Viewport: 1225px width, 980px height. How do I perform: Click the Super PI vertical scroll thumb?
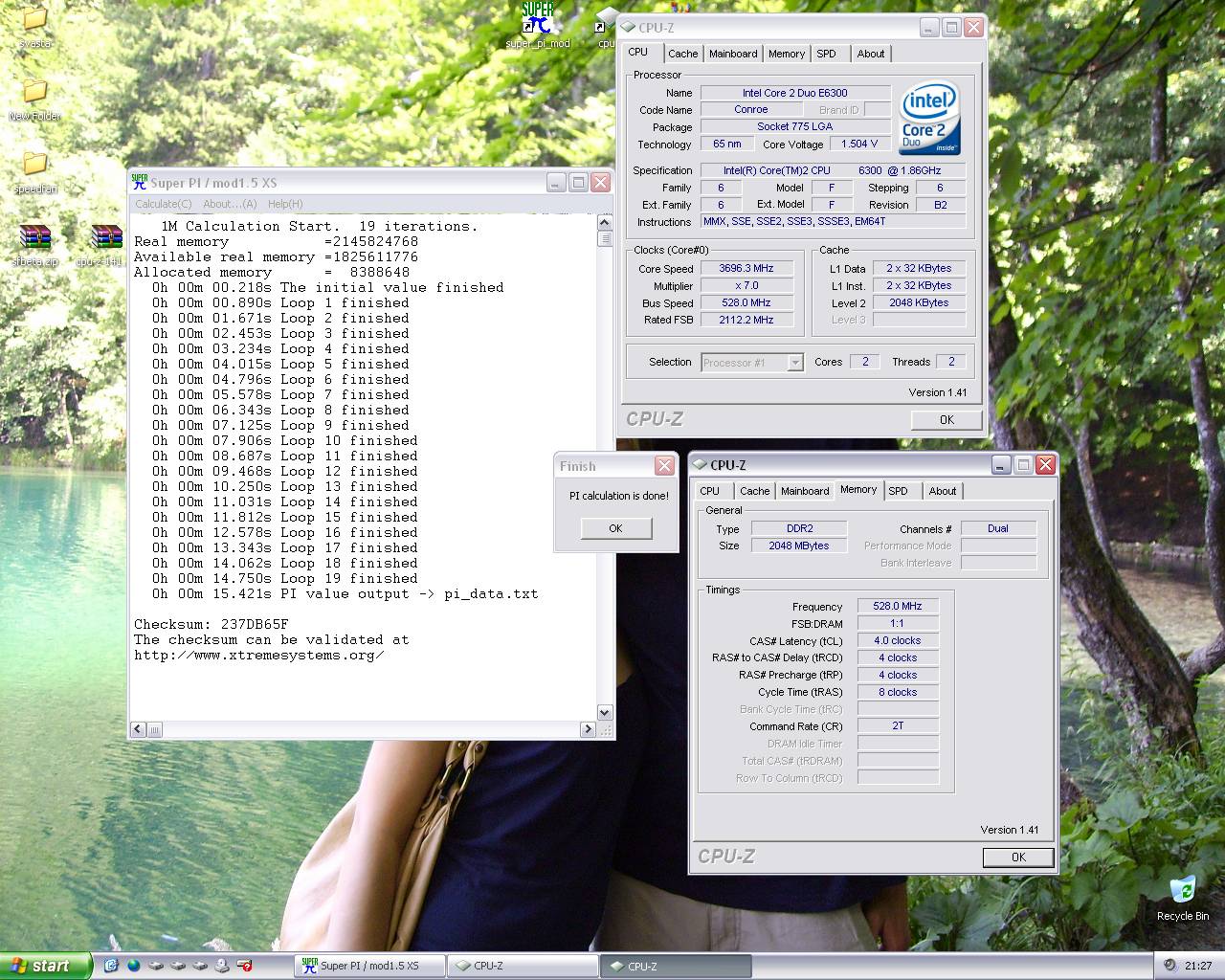tap(605, 238)
